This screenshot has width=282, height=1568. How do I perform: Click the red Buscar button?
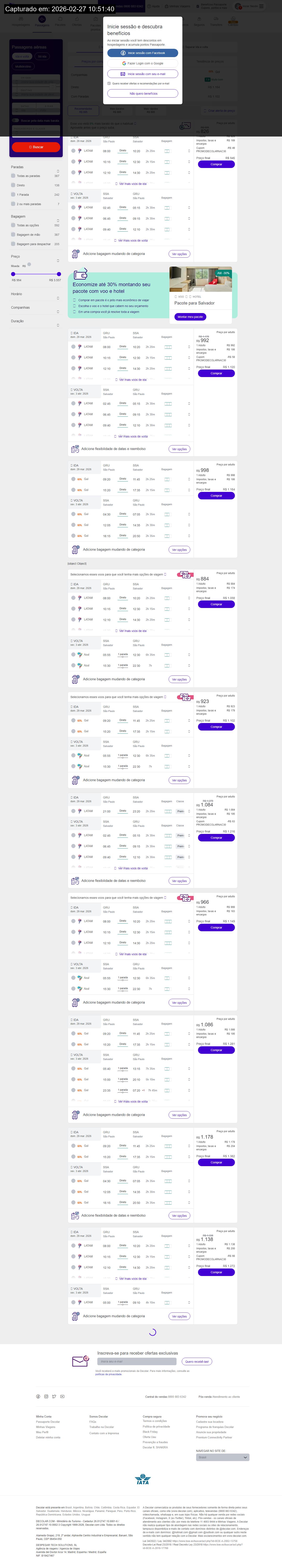pos(36,147)
